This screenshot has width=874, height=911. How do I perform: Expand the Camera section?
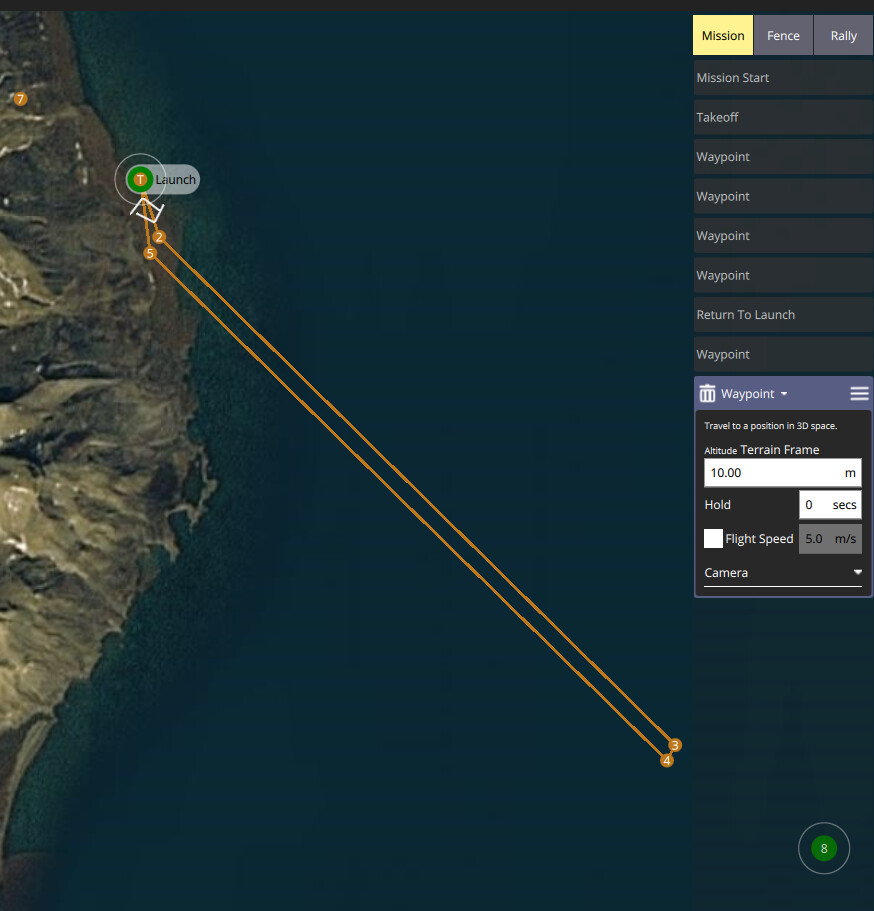click(x=781, y=572)
